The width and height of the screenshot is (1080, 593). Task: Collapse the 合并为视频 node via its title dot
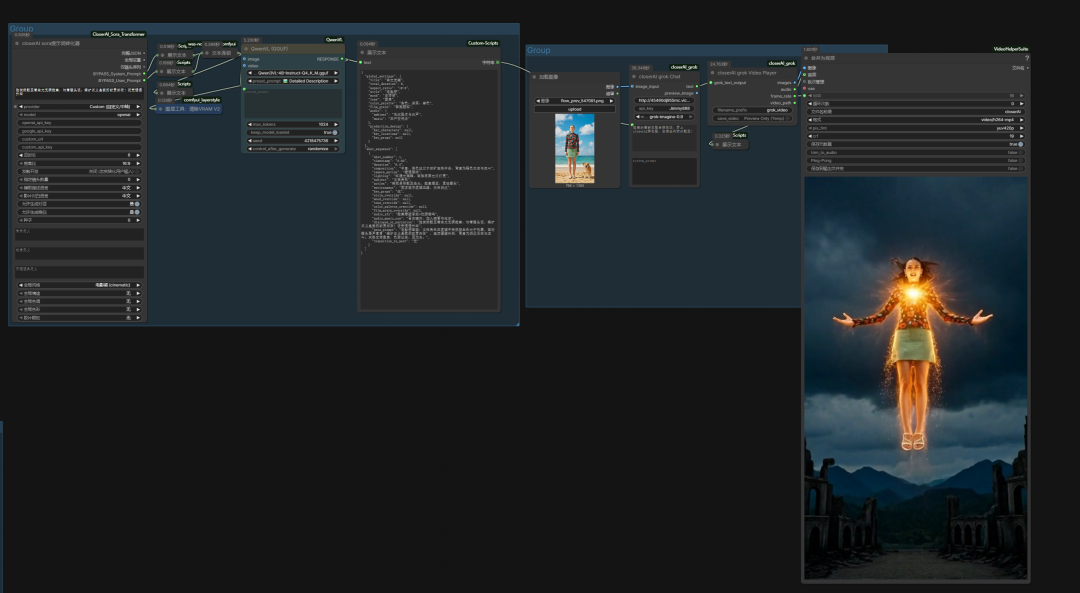coord(807,58)
